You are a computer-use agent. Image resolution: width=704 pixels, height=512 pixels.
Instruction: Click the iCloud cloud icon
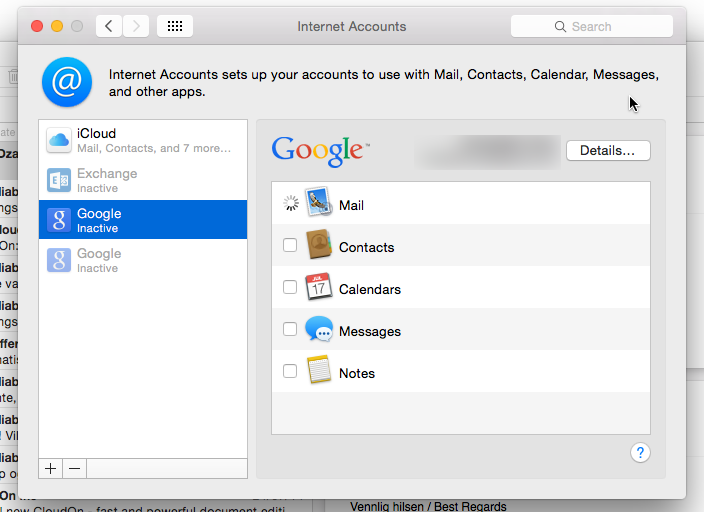[59, 140]
